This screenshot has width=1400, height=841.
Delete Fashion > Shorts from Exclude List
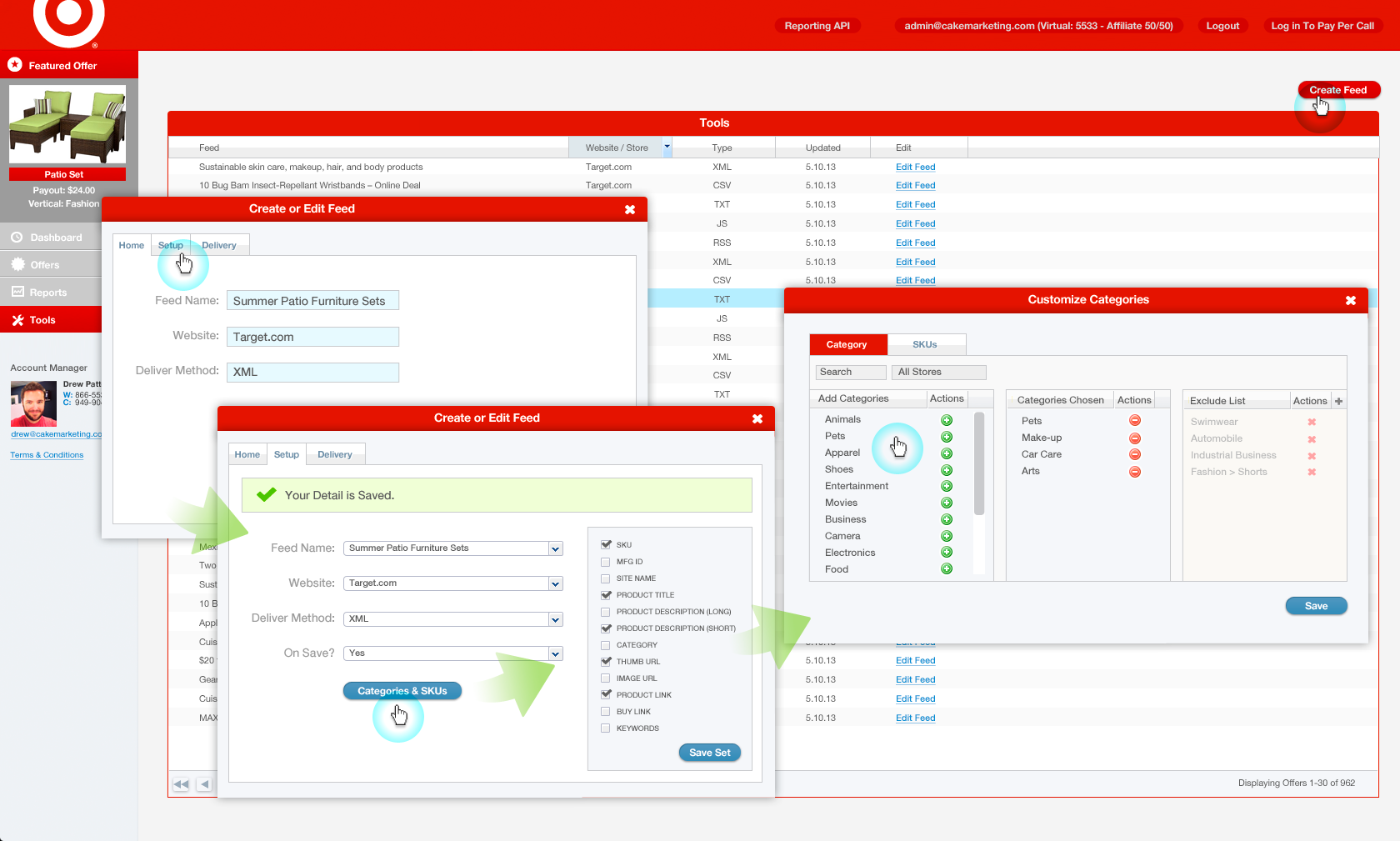pos(1312,472)
